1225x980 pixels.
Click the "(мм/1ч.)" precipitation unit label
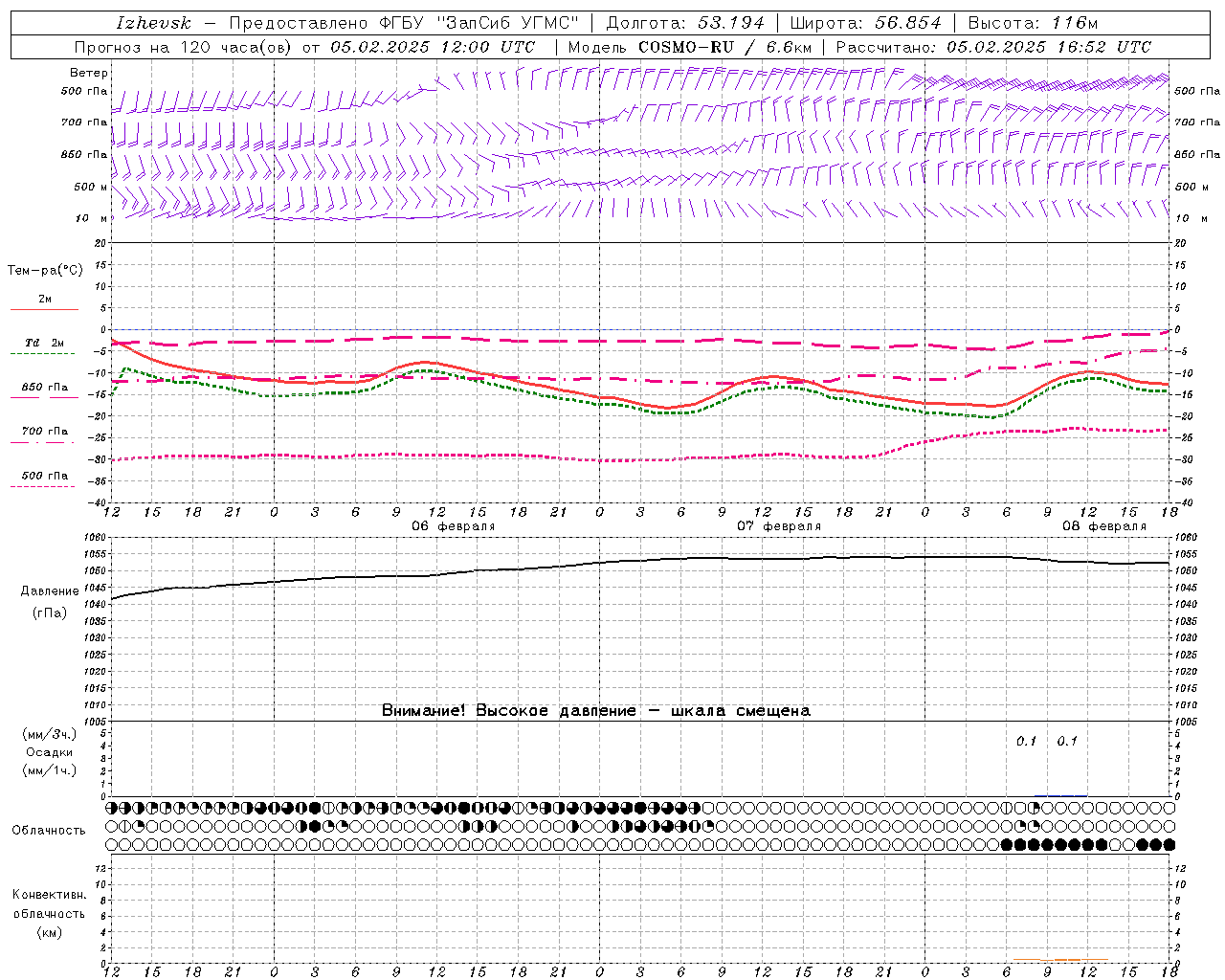point(50,770)
